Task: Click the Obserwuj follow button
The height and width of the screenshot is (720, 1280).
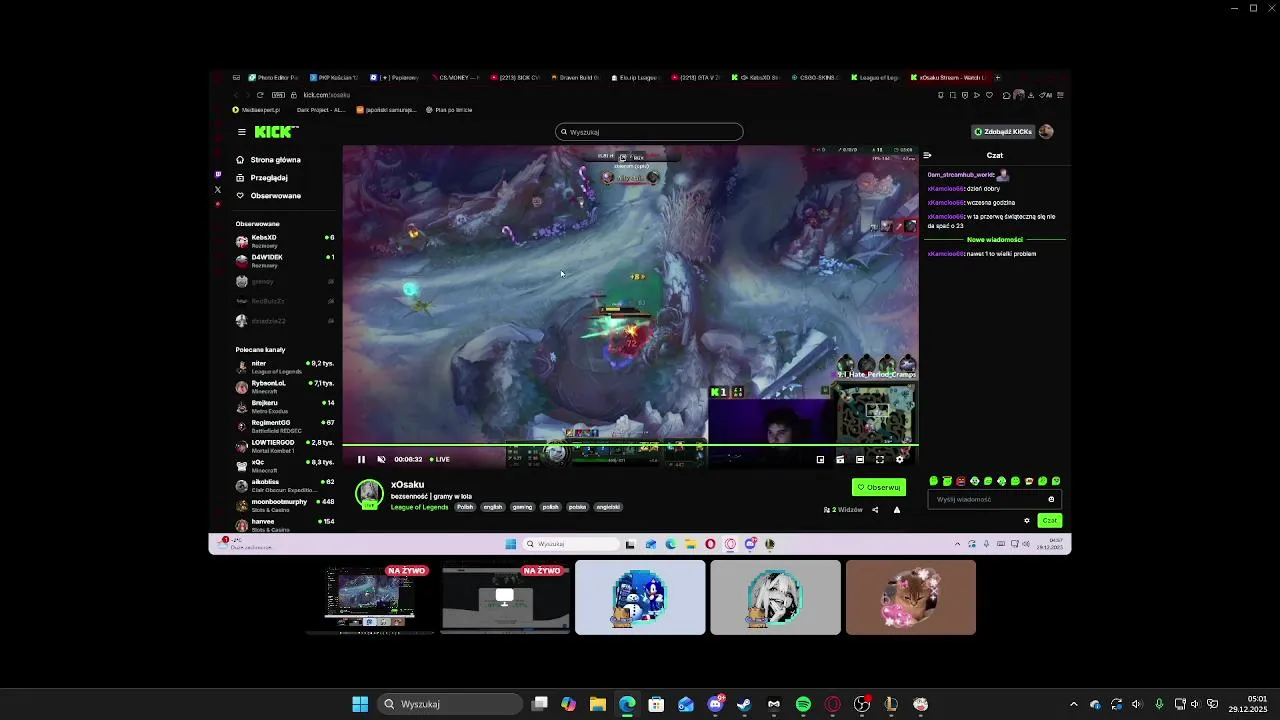Action: coord(878,487)
